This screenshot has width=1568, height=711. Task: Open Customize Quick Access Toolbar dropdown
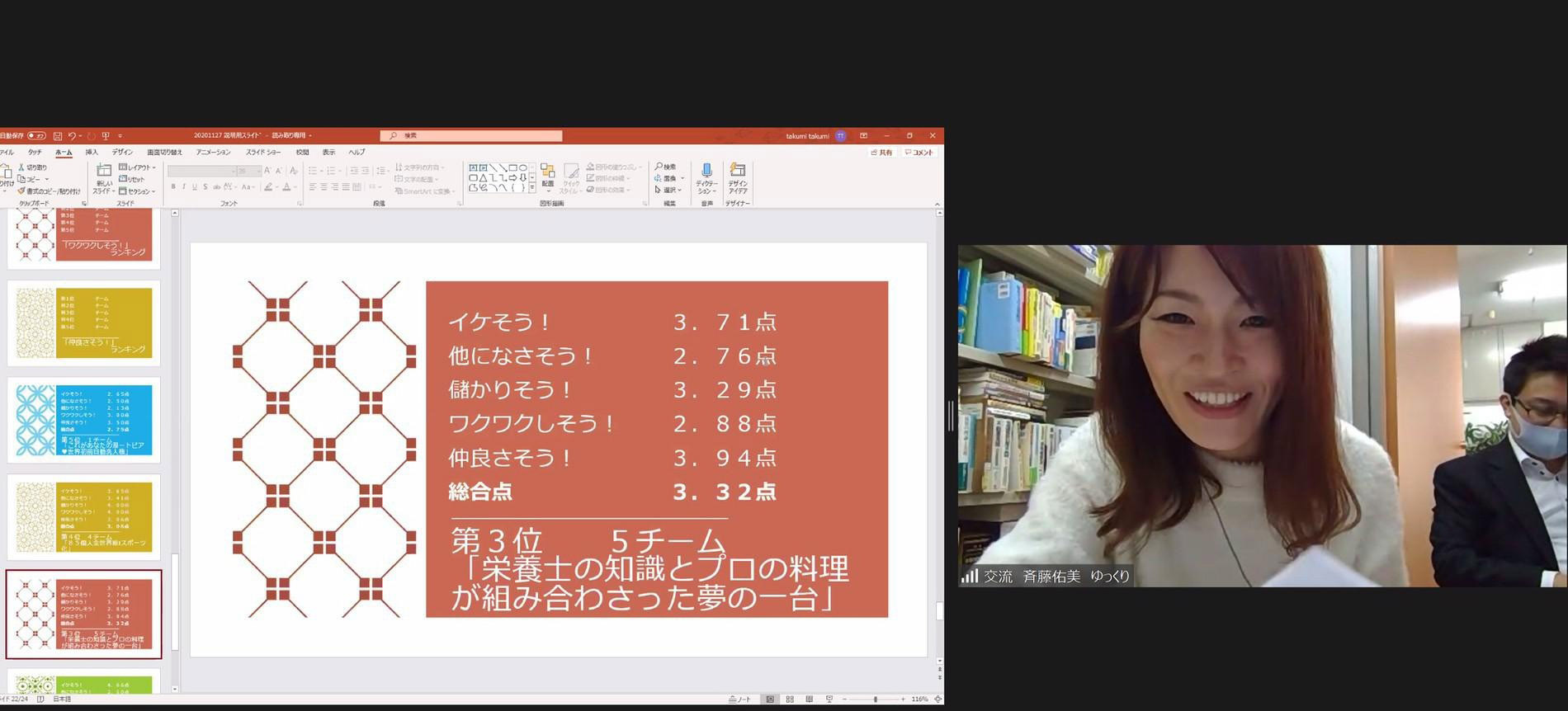coord(120,135)
